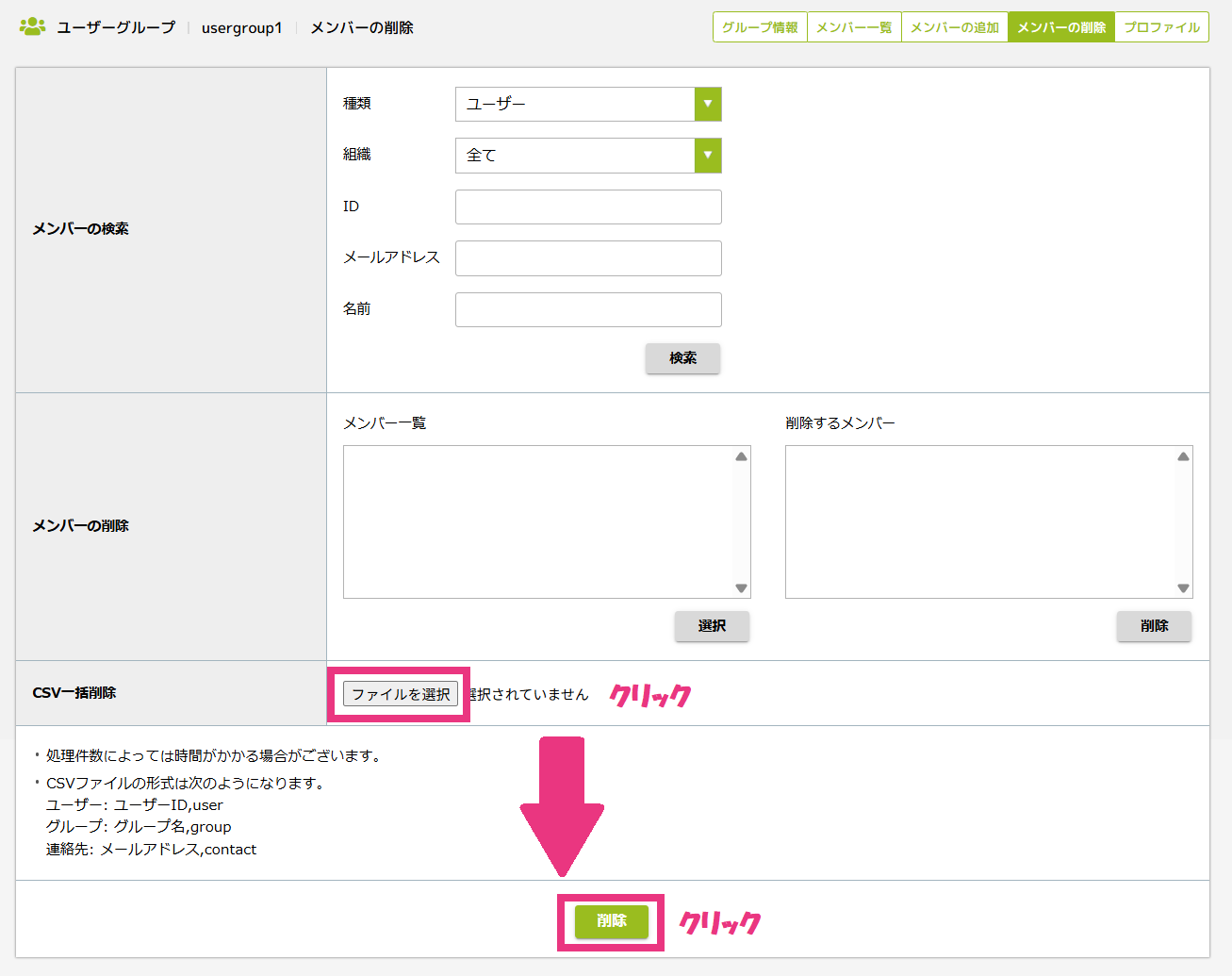This screenshot has height=976, width=1232.
Task: Click the 検索 button
Action: (682, 358)
